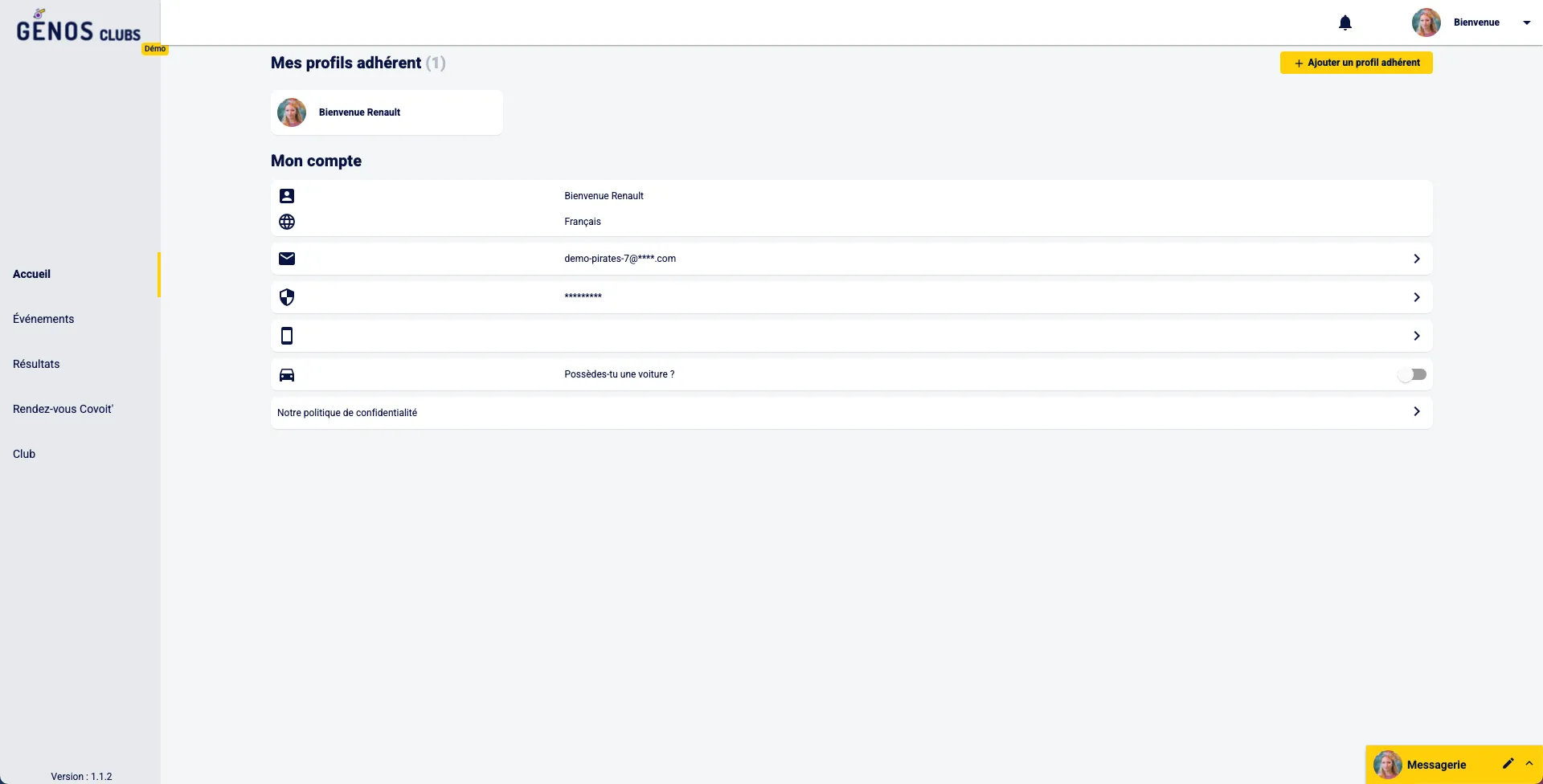The image size is (1543, 784).
Task: Click the envelope email icon
Action: (287, 259)
